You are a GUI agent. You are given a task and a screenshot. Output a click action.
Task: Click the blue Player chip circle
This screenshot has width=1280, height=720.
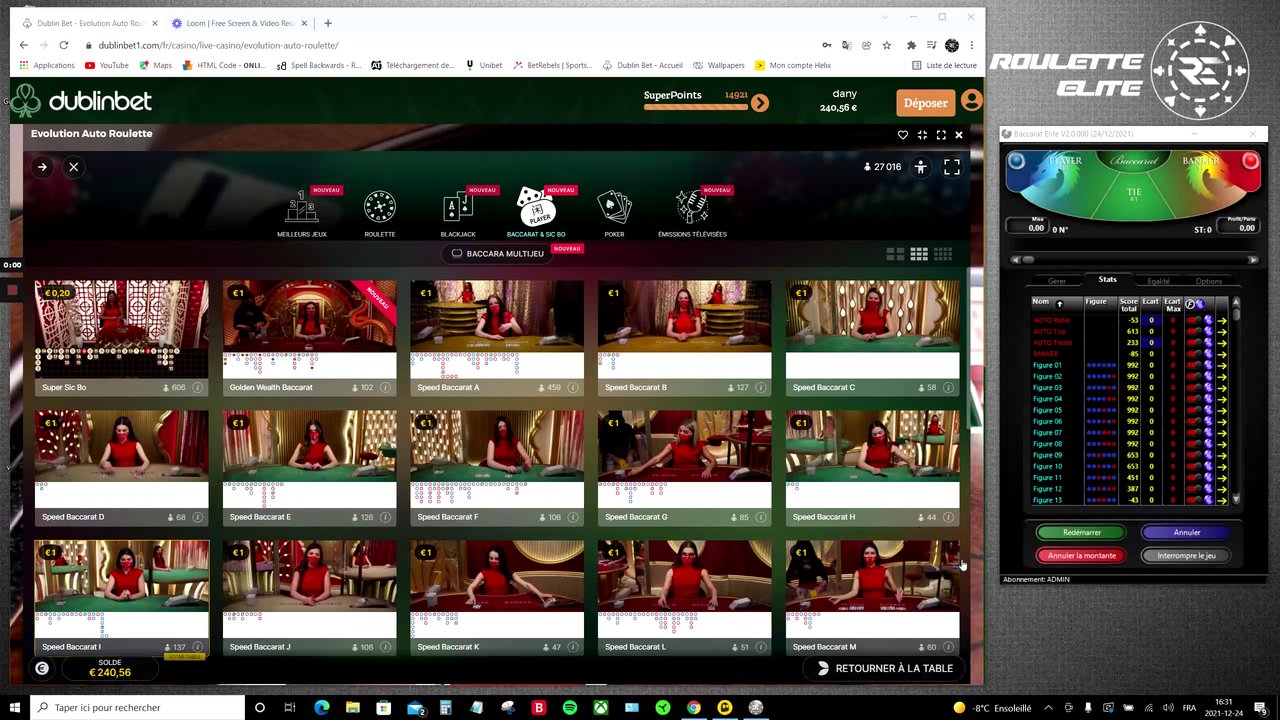[1016, 161]
